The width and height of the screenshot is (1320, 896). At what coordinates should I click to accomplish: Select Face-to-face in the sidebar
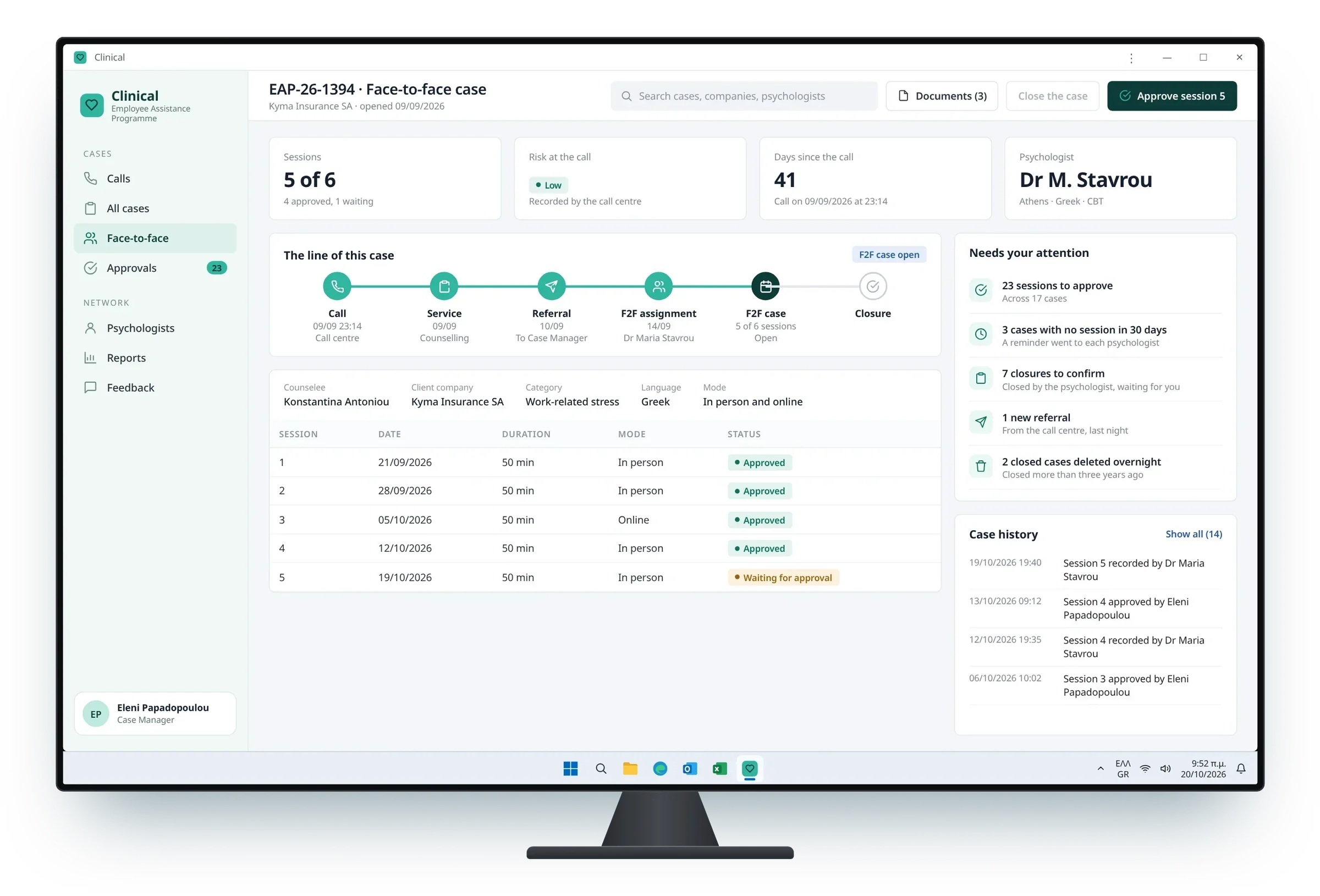155,238
